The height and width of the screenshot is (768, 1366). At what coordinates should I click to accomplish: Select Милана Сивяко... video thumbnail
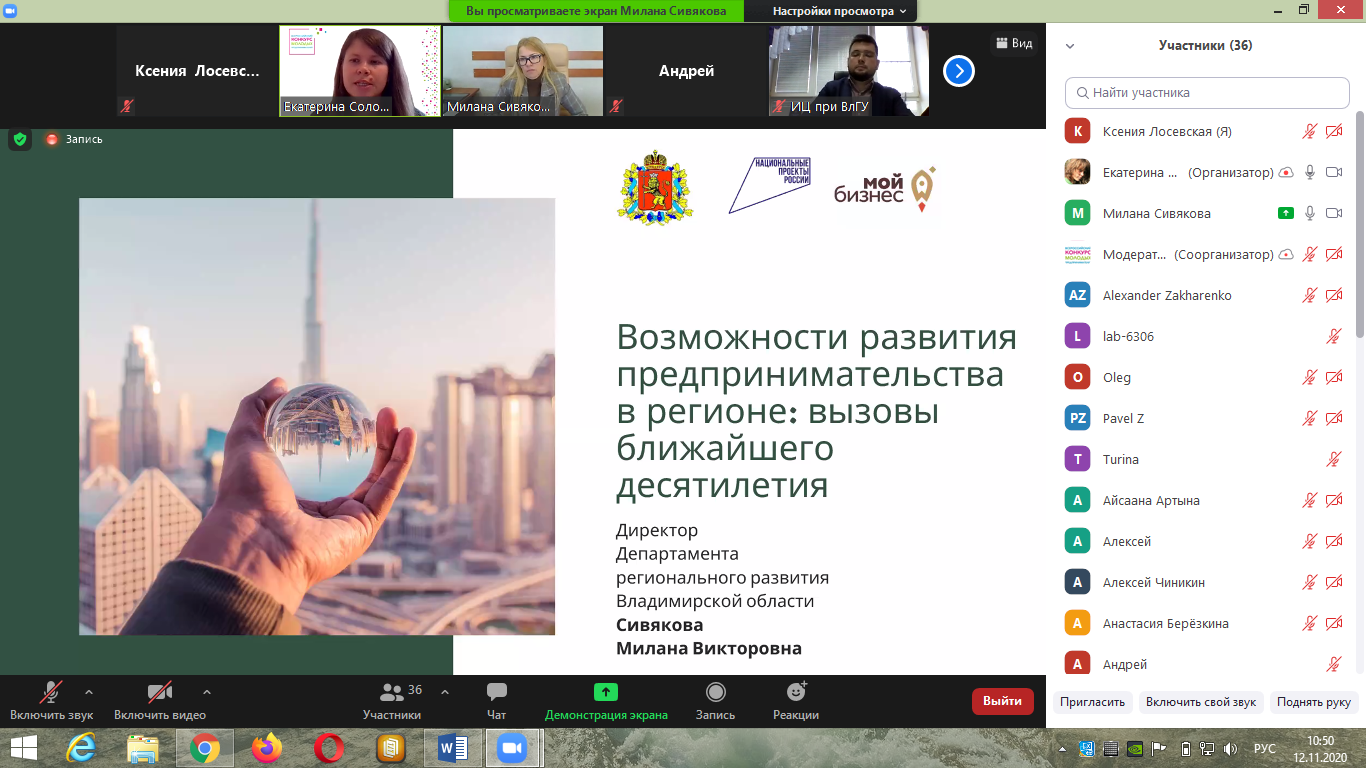(x=523, y=71)
